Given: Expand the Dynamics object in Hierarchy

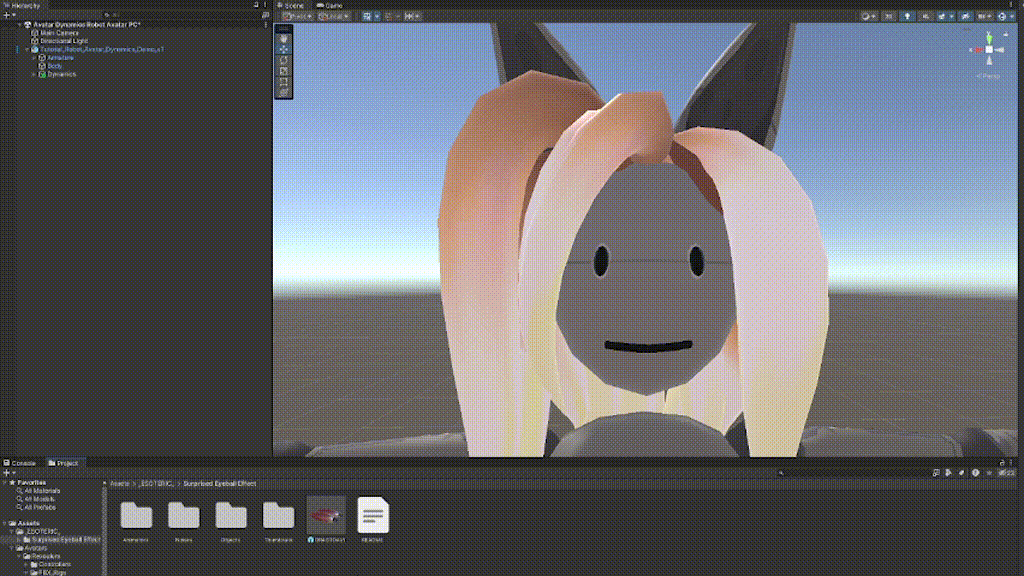Looking at the screenshot, I should point(34,74).
